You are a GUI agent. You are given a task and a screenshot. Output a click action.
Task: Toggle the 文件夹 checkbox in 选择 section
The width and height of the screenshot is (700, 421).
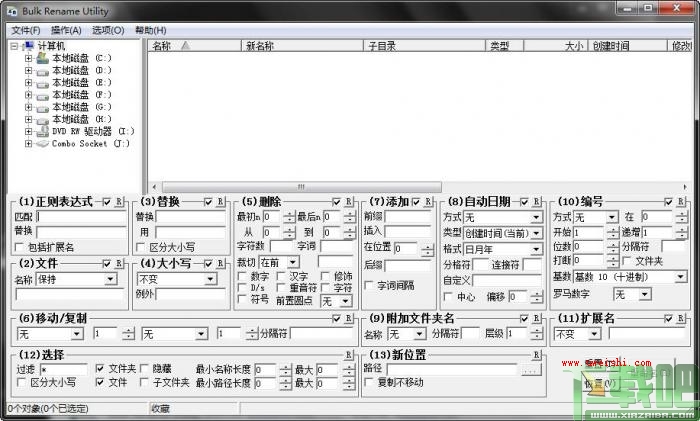100,369
